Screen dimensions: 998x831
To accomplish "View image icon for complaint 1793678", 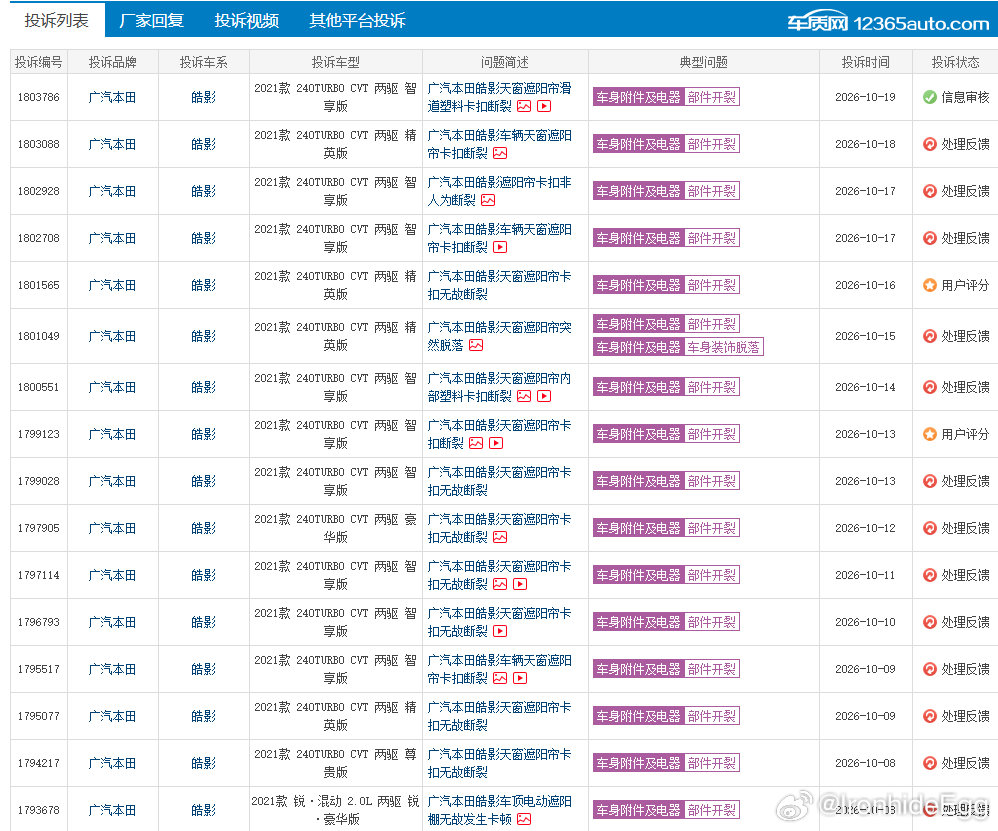I will 524,820.
